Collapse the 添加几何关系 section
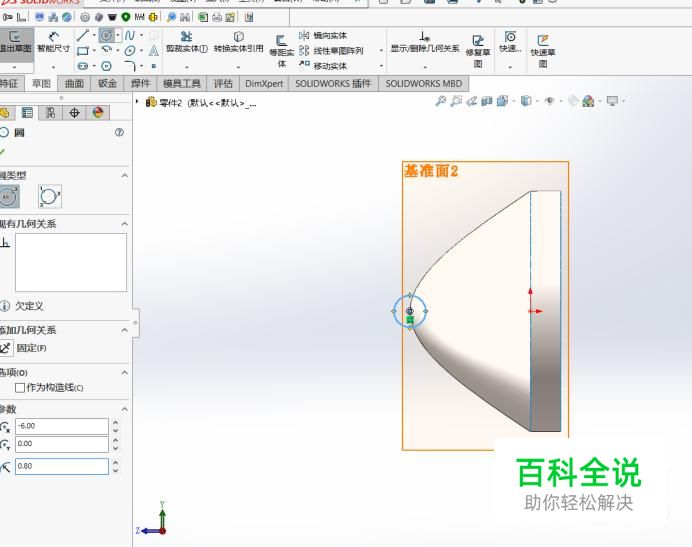The image size is (692, 547). tap(124, 330)
